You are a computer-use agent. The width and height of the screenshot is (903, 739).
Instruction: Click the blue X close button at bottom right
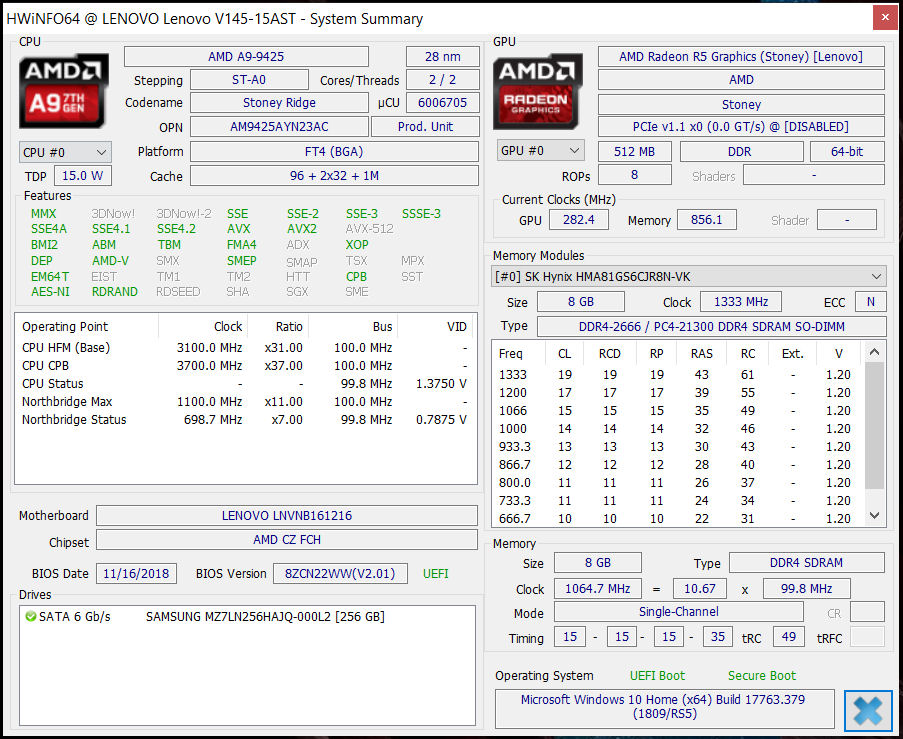click(868, 710)
